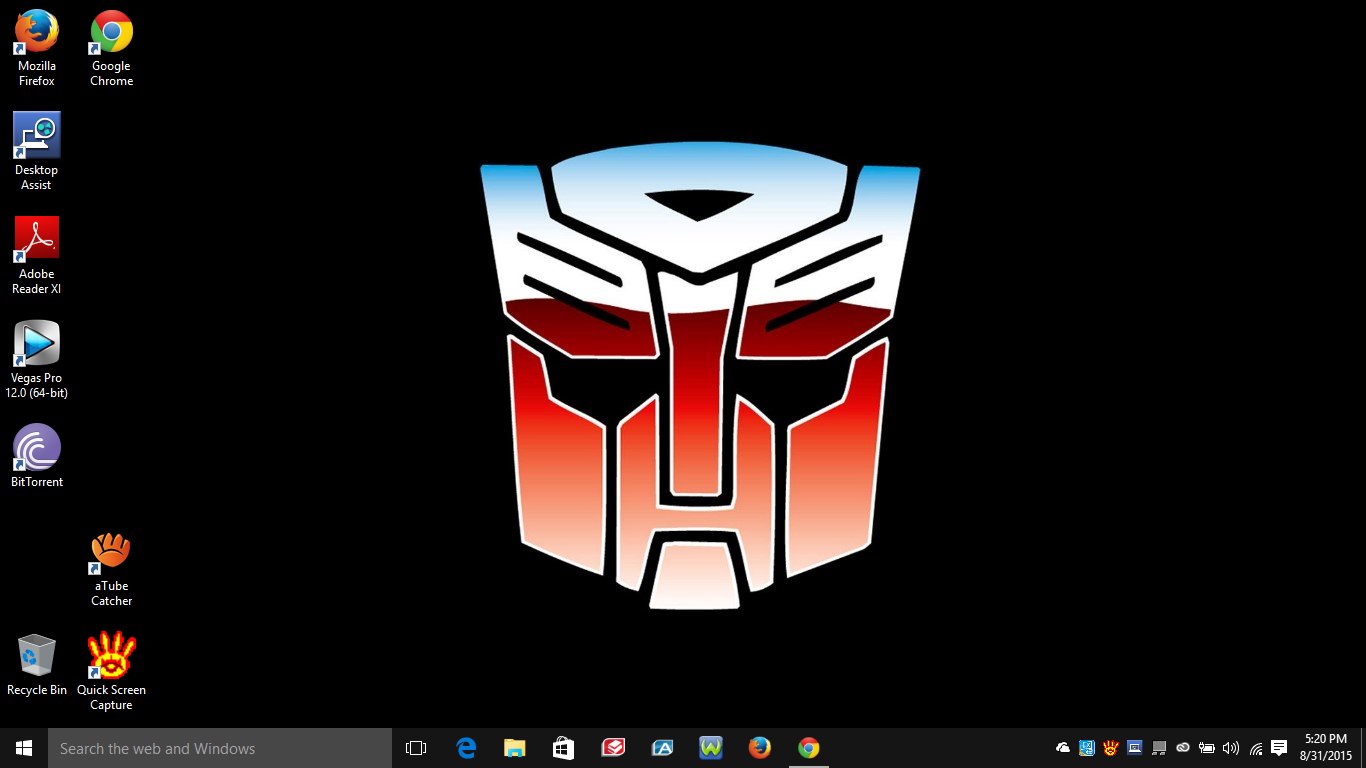Select the Quick Screen Capture desktop shortcut
The image size is (1366, 768).
tap(112, 671)
